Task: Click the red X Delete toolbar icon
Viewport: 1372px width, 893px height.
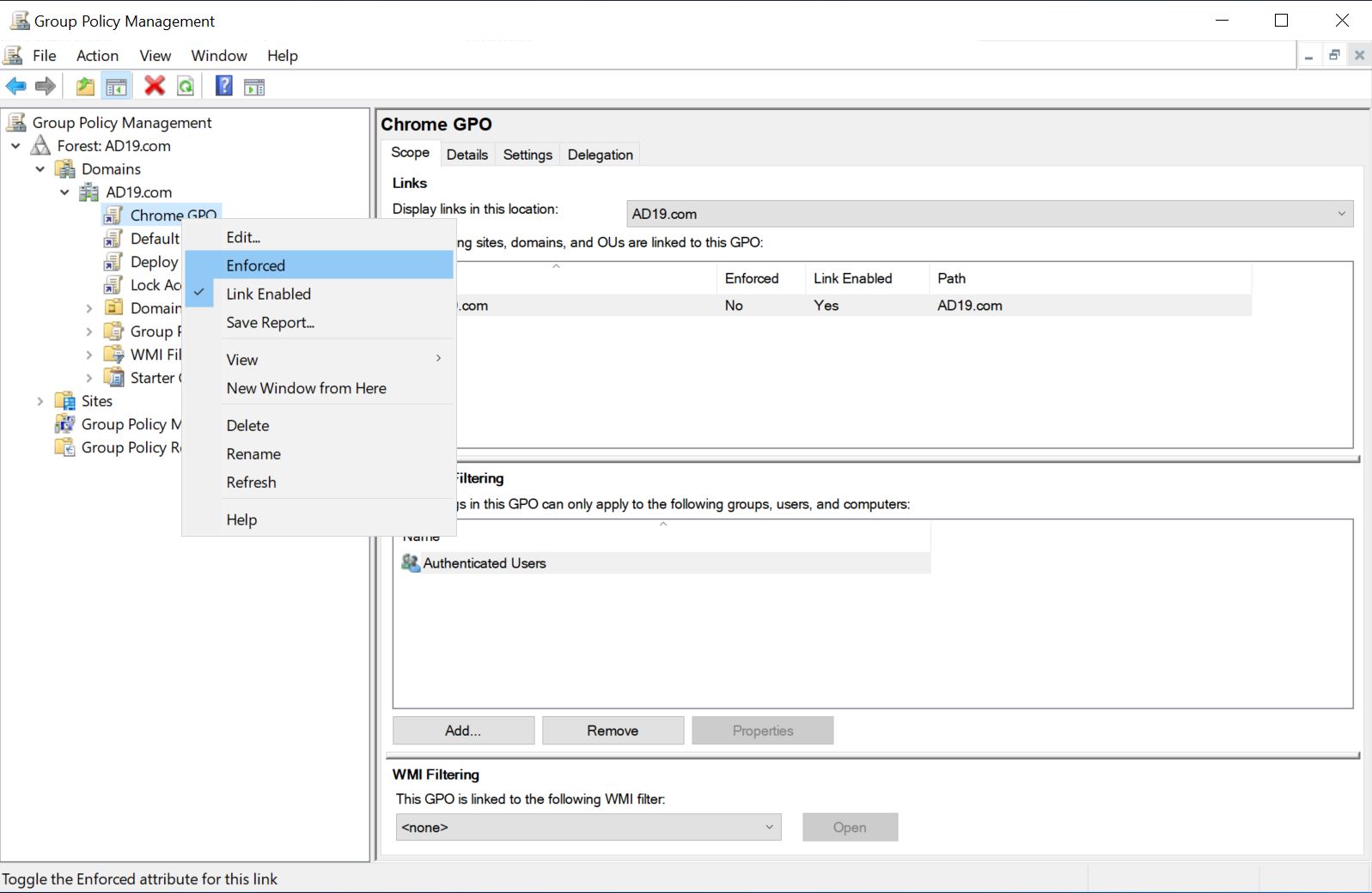Action: (x=155, y=86)
